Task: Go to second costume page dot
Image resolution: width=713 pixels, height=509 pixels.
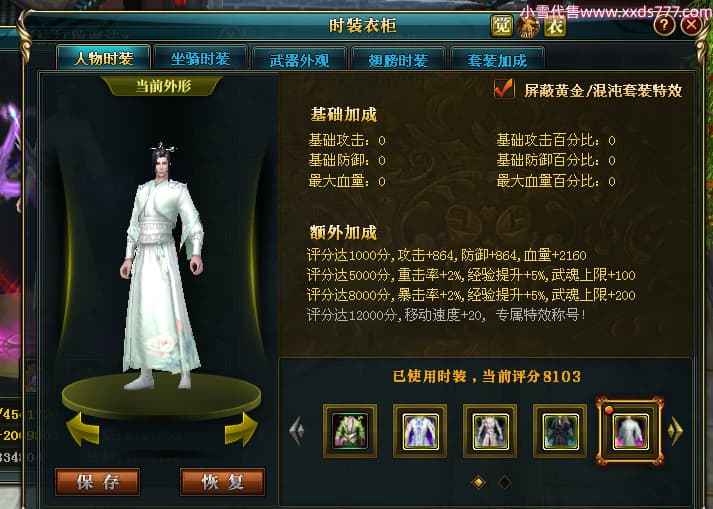Action: coord(504,482)
